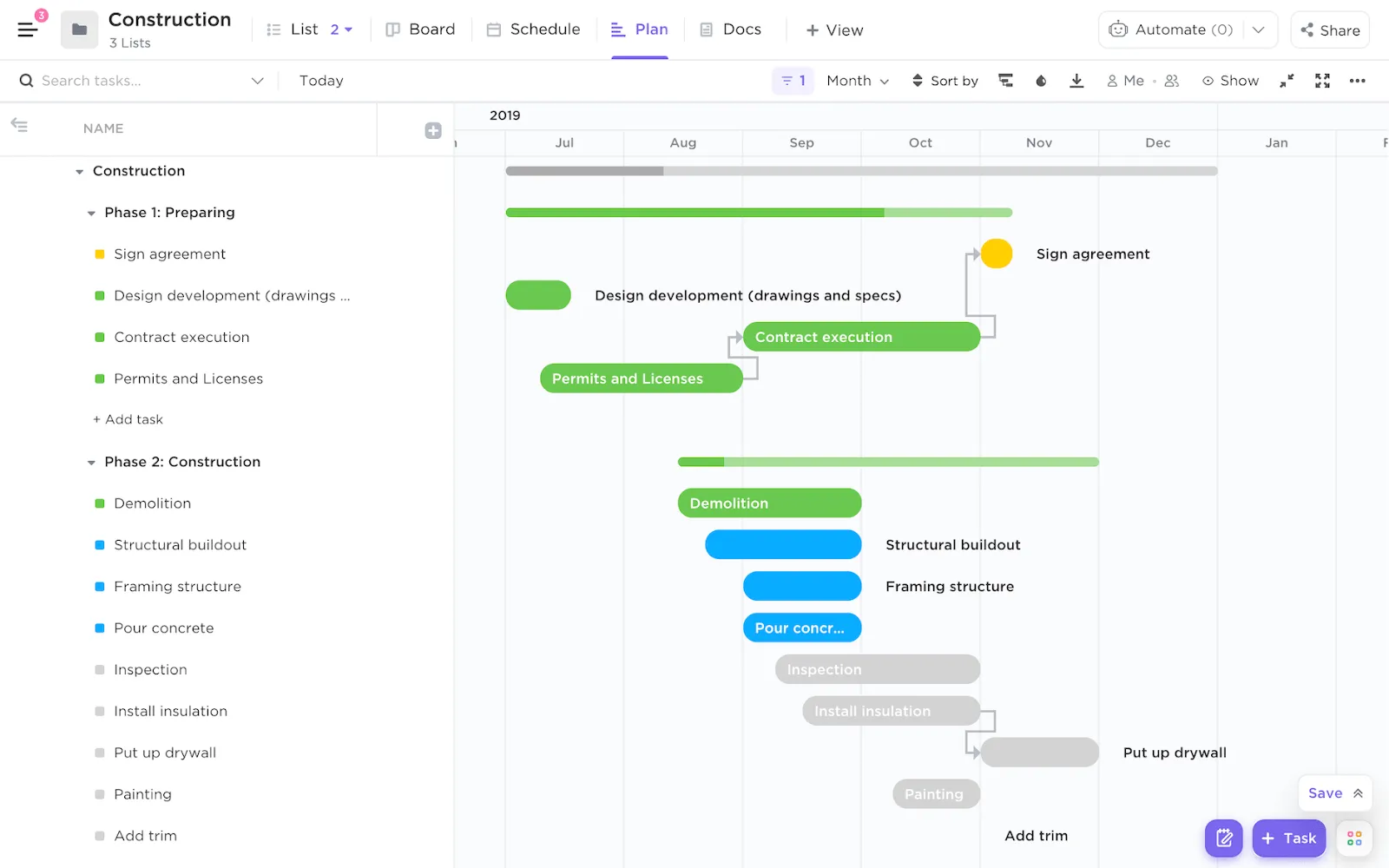Click + Add task under Phase 1
Screen dimensions: 1389x868
tap(128, 419)
